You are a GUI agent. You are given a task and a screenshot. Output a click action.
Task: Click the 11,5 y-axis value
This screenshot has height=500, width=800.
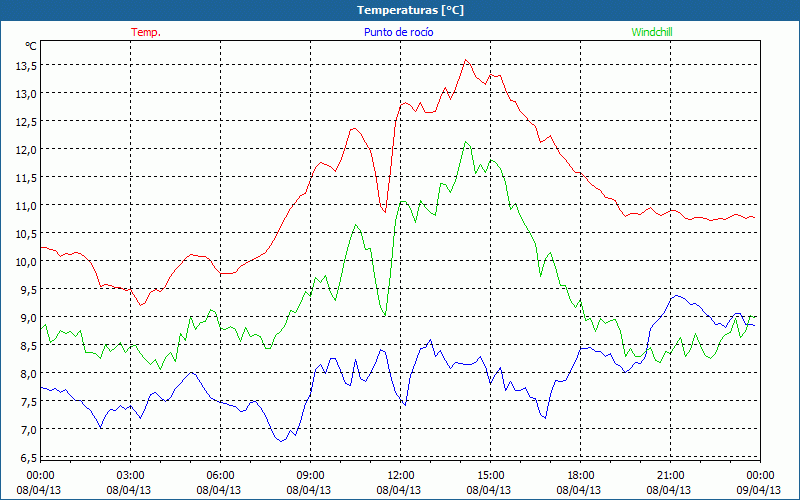(x=26, y=178)
